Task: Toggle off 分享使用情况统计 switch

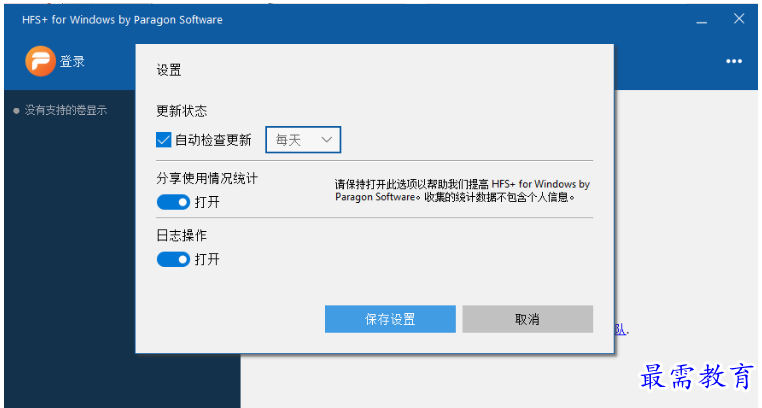Action: (173, 202)
